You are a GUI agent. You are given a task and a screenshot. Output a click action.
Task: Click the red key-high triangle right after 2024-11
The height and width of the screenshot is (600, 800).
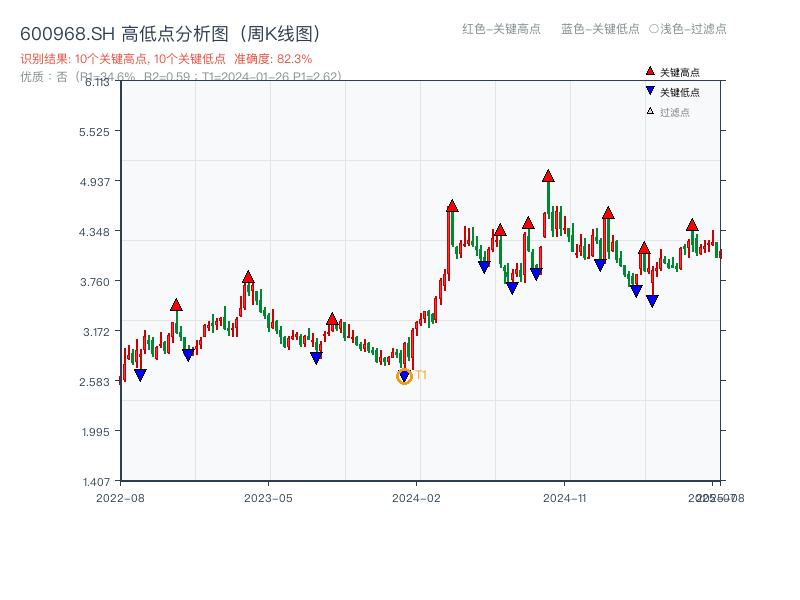coord(608,213)
